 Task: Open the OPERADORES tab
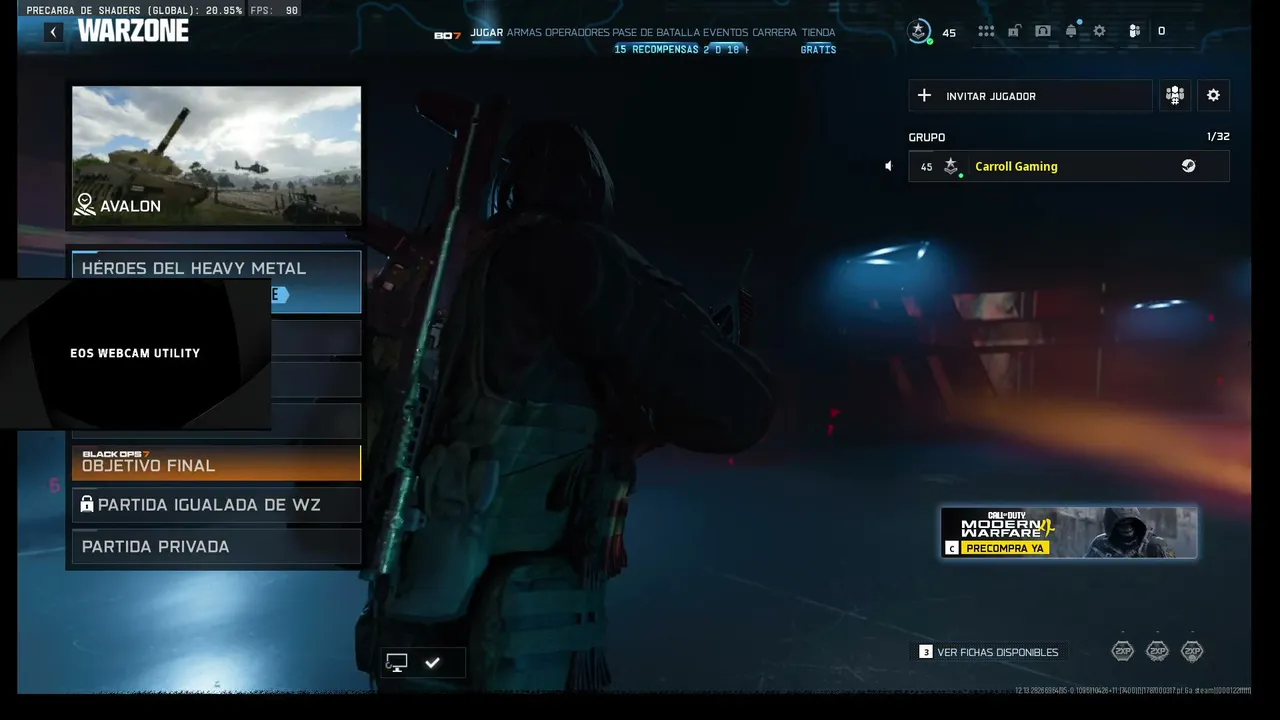click(x=577, y=32)
